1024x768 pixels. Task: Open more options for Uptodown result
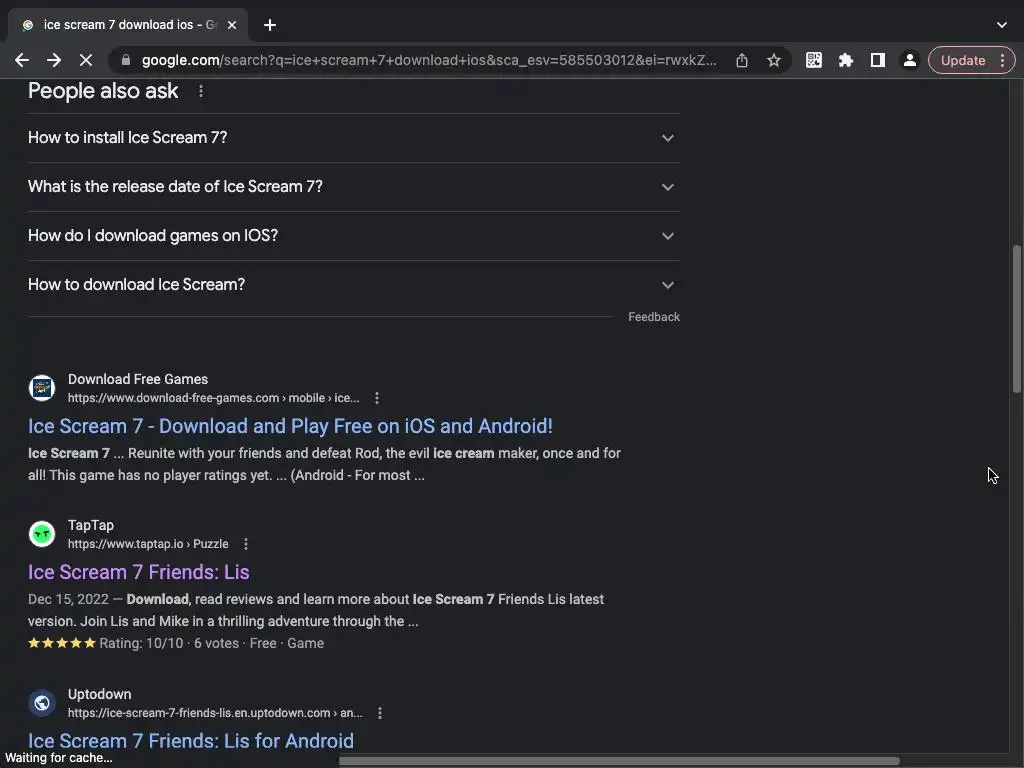379,713
